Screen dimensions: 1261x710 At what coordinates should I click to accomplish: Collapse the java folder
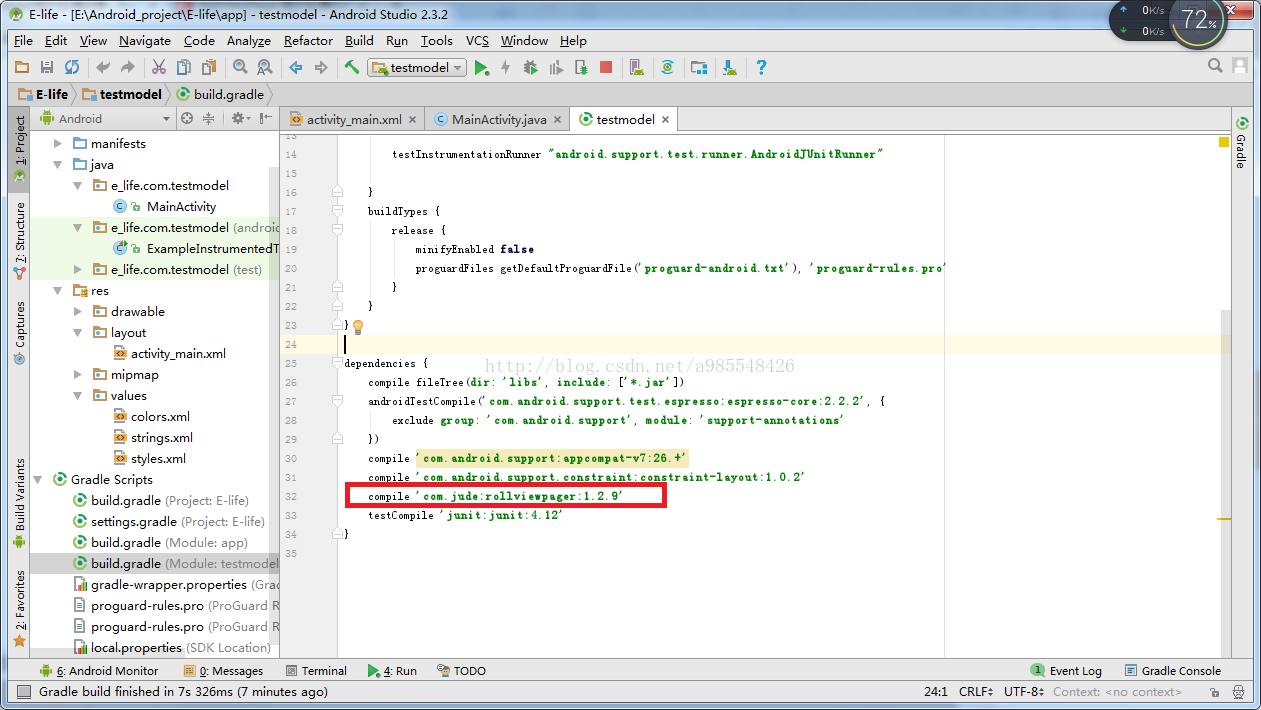click(x=58, y=165)
